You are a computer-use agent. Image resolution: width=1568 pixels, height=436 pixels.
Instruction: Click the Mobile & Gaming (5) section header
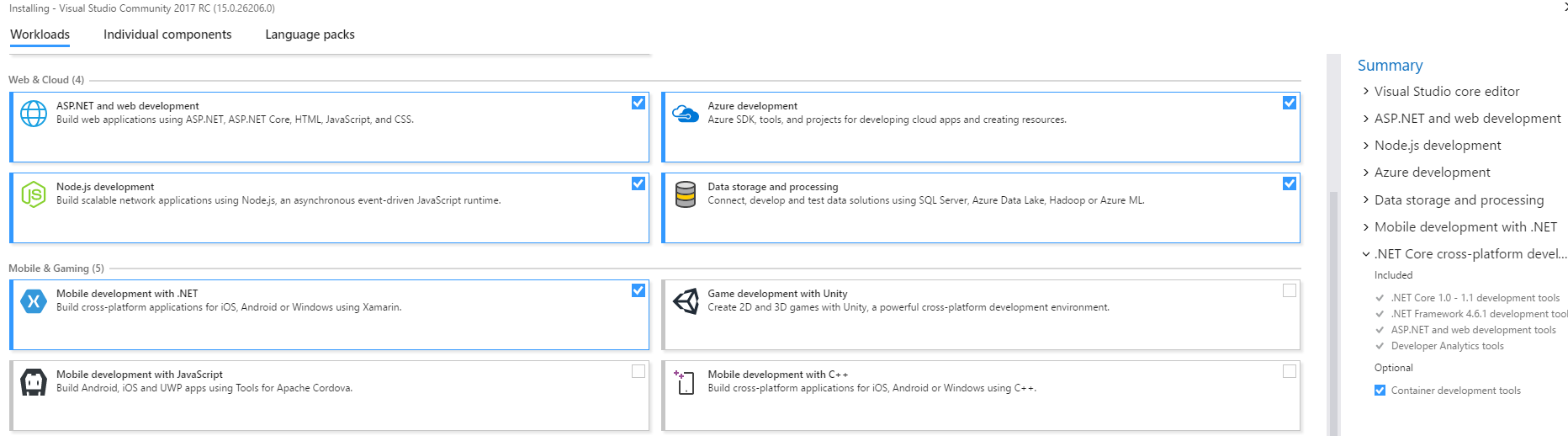(x=56, y=269)
